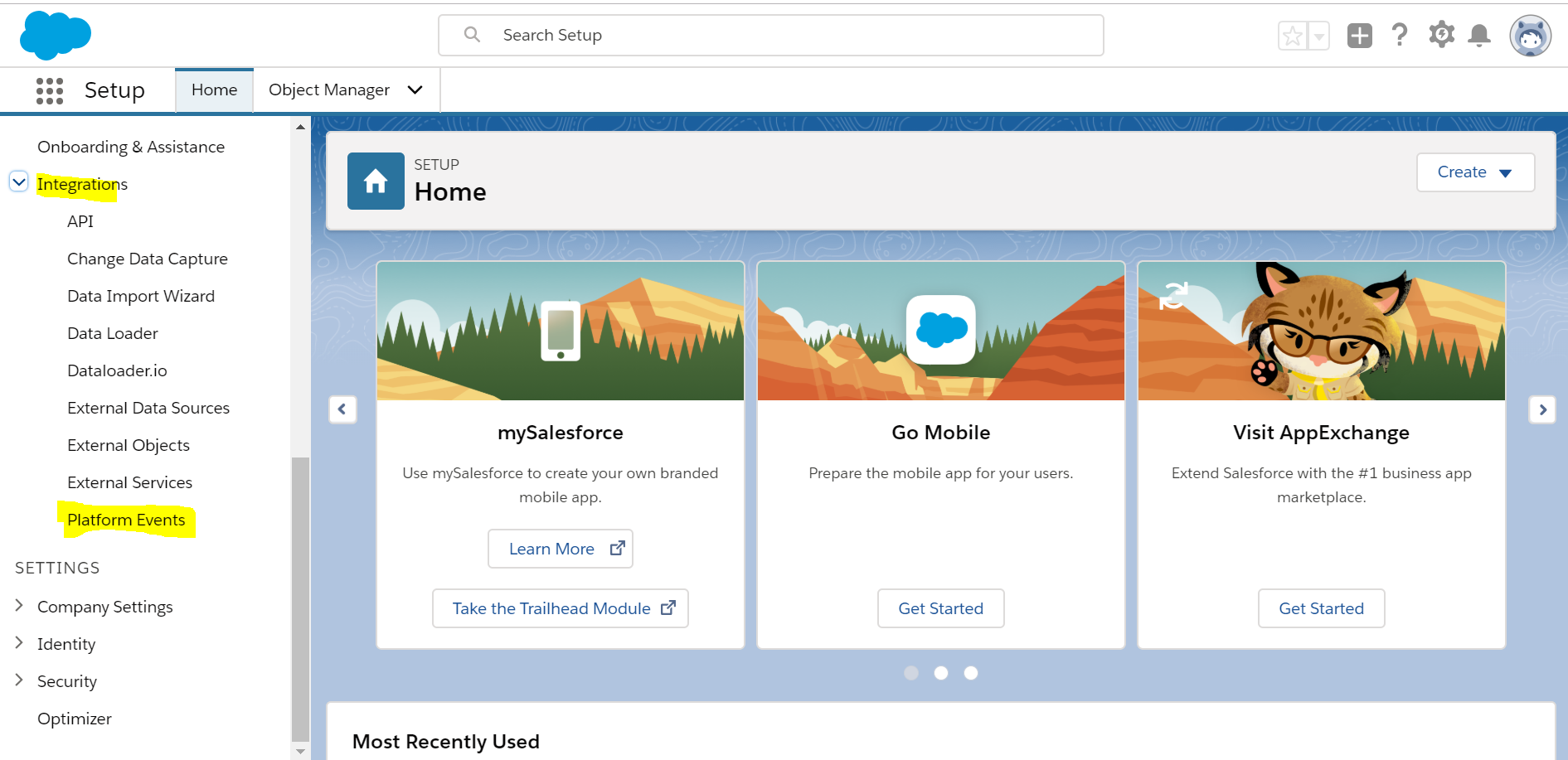
Task: Open the global actions plus icon
Action: 1360,36
